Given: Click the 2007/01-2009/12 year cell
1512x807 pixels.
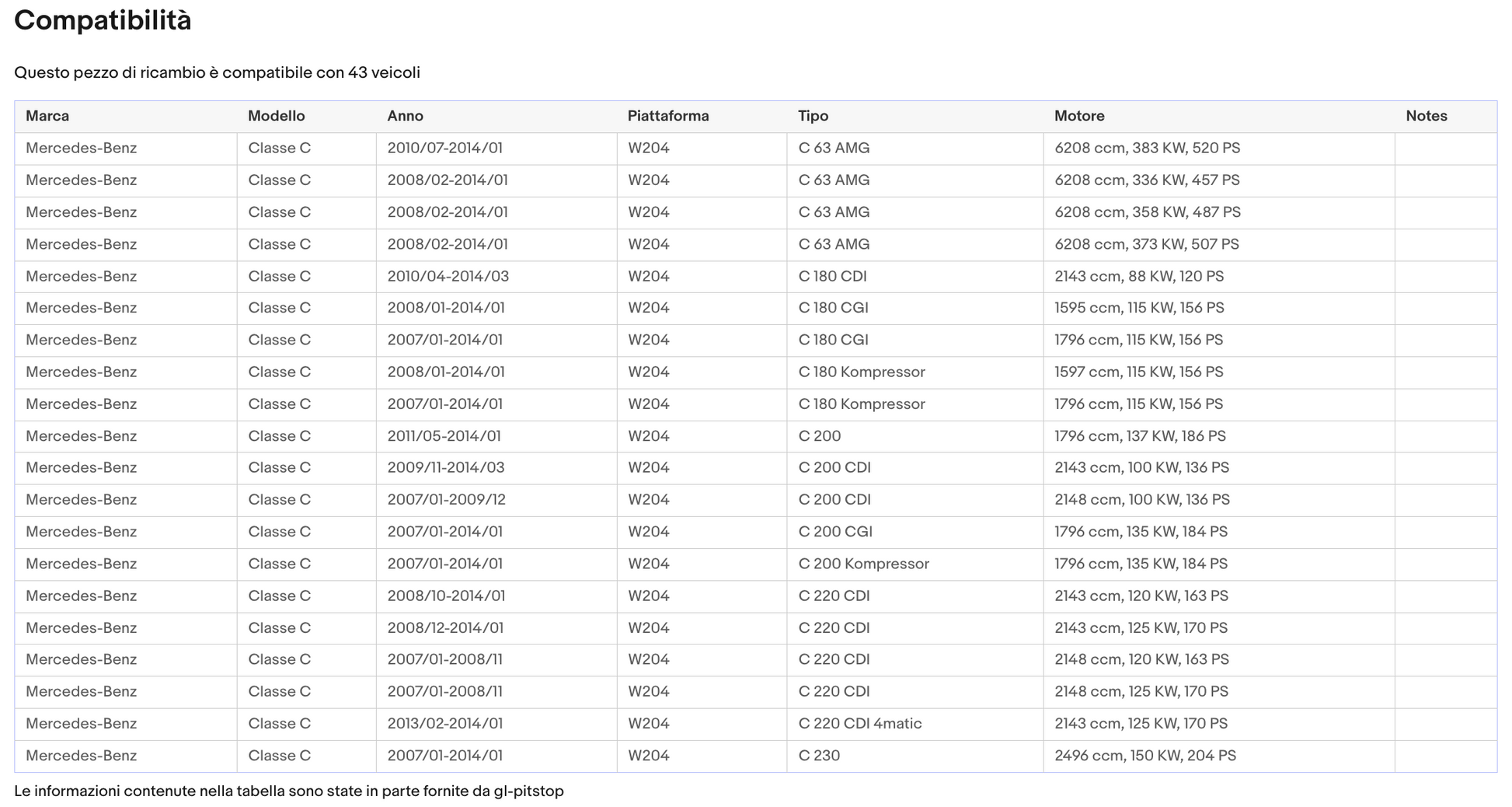Looking at the screenshot, I should coord(496,500).
